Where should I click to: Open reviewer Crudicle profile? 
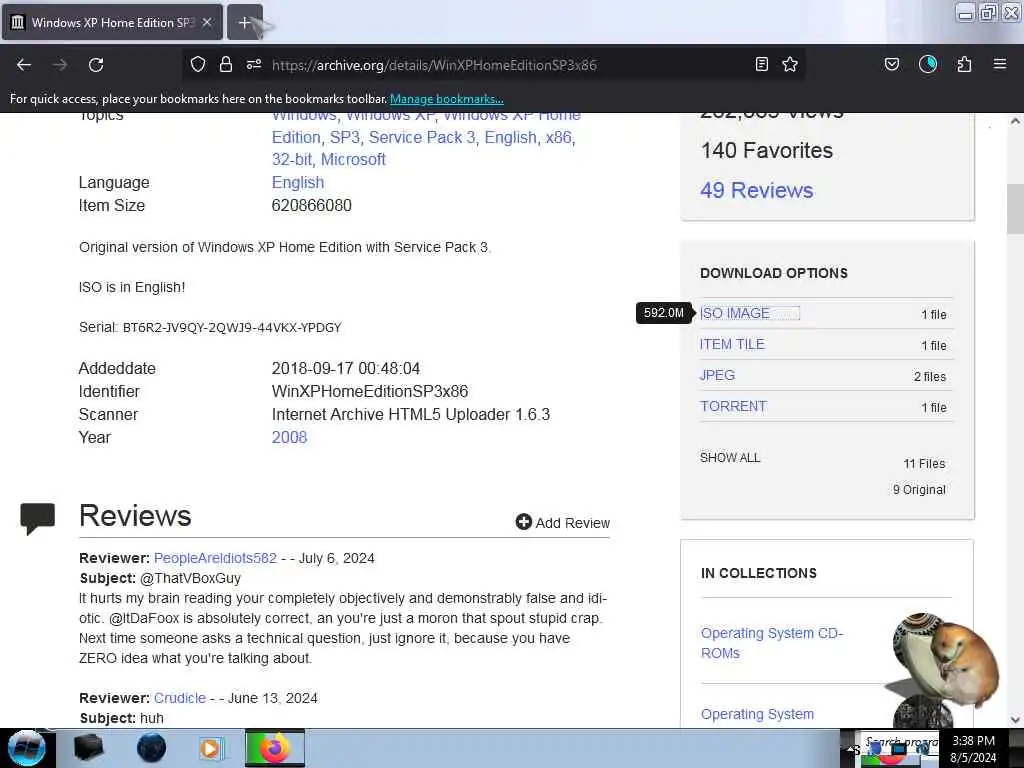[x=180, y=698]
